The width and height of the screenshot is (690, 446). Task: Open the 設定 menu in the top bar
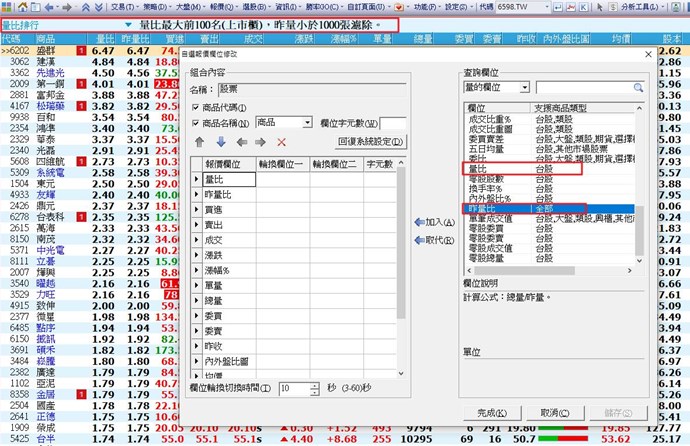click(431, 6)
